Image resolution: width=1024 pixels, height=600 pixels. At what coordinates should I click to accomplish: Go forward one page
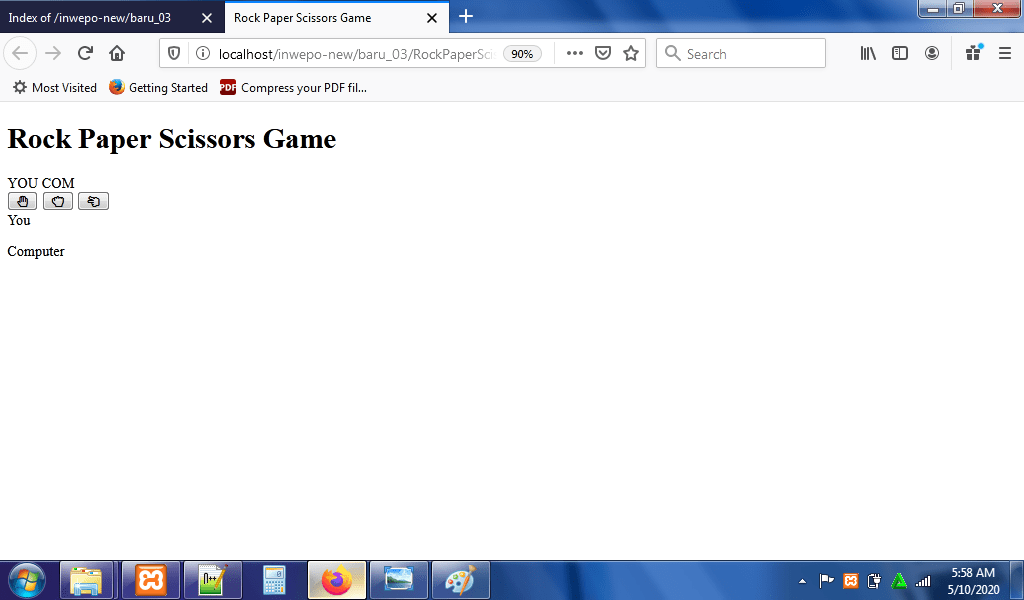pyautogui.click(x=53, y=54)
